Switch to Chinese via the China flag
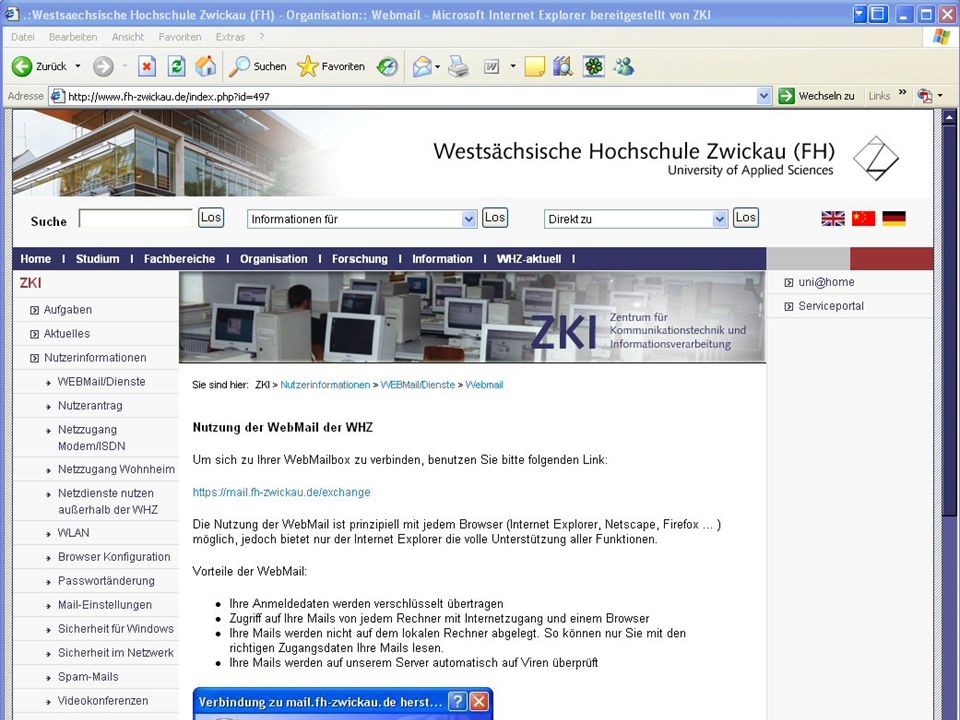This screenshot has width=960, height=720. pyautogui.click(x=863, y=219)
